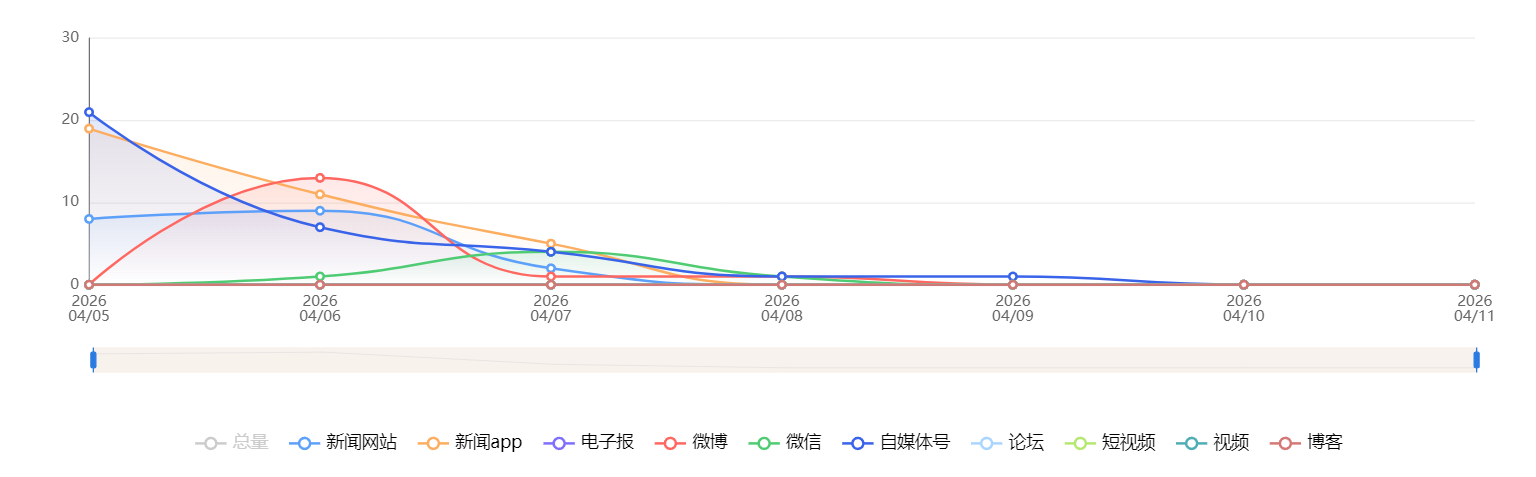Click the right data zoom slider handle
Viewport: 1536px width, 477px height.
tap(1476, 360)
